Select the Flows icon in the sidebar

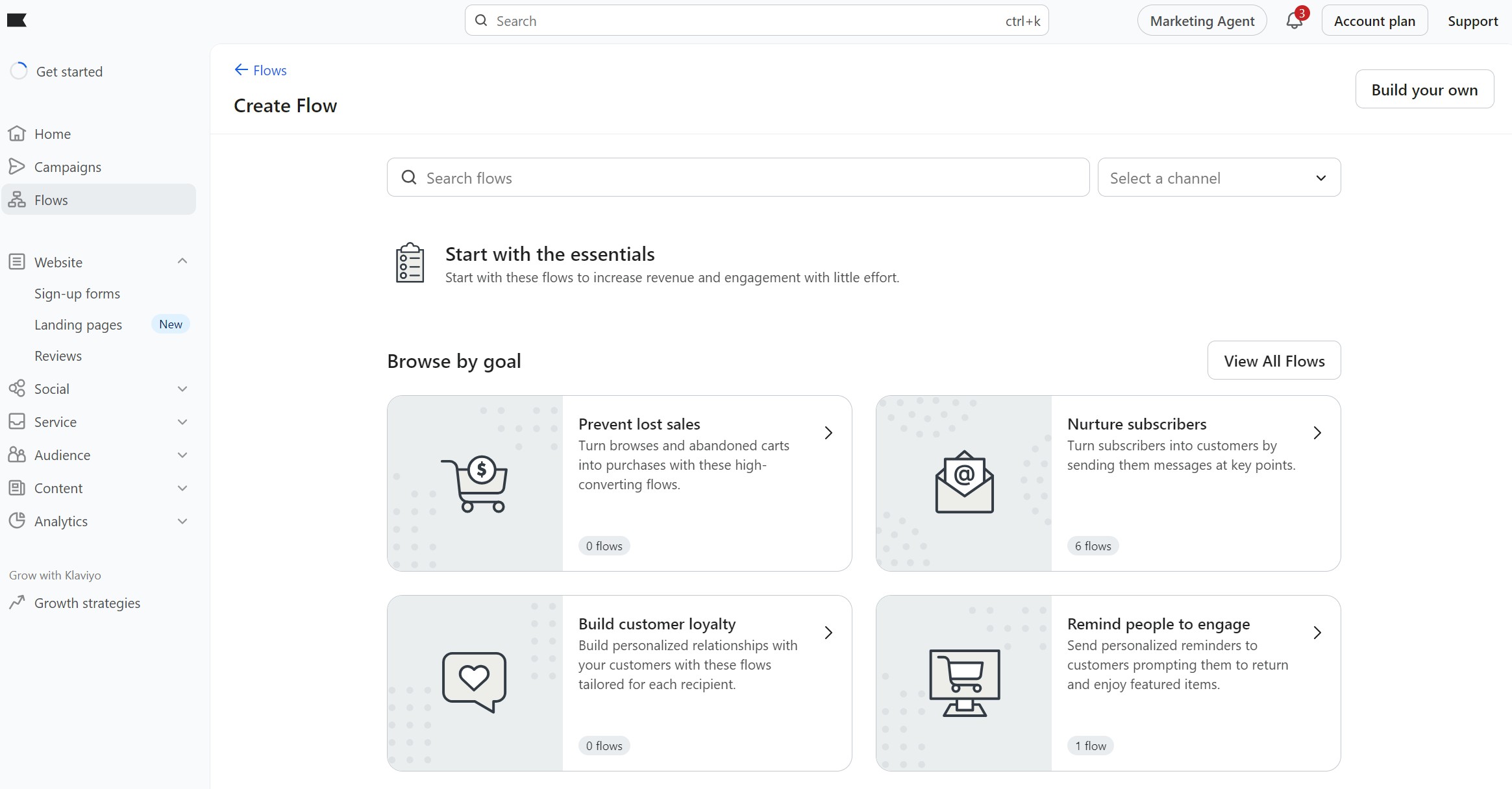click(x=18, y=199)
